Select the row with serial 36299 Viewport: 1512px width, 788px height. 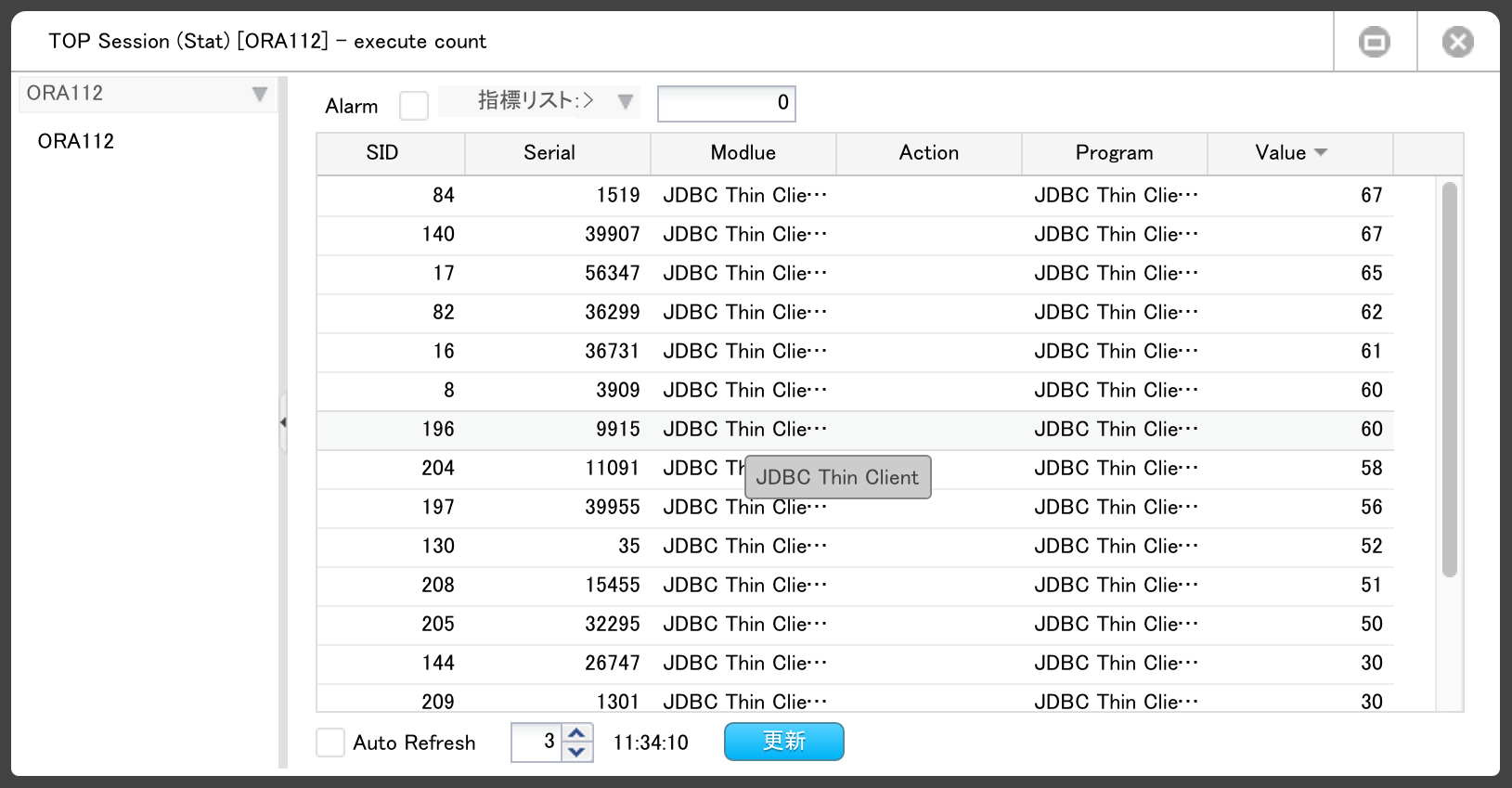(855, 313)
